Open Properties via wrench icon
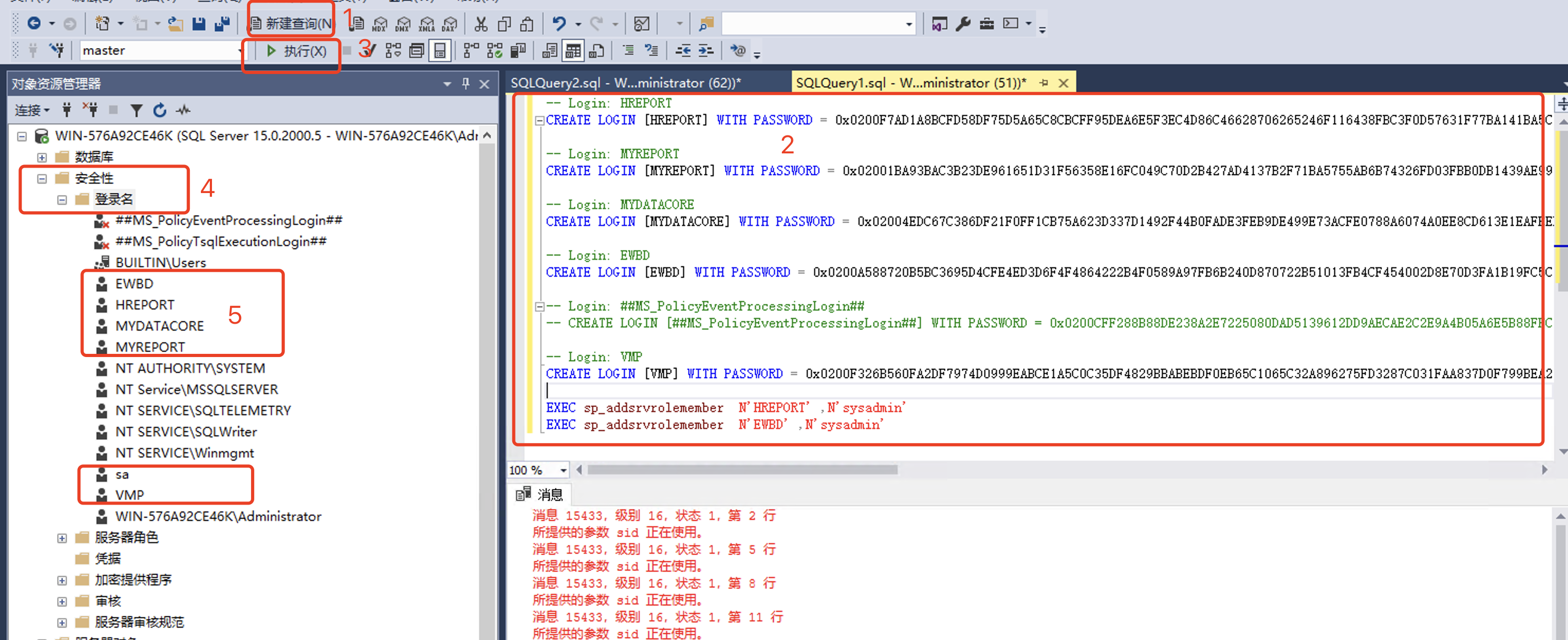Viewport: 1568px width, 640px height. 963,24
